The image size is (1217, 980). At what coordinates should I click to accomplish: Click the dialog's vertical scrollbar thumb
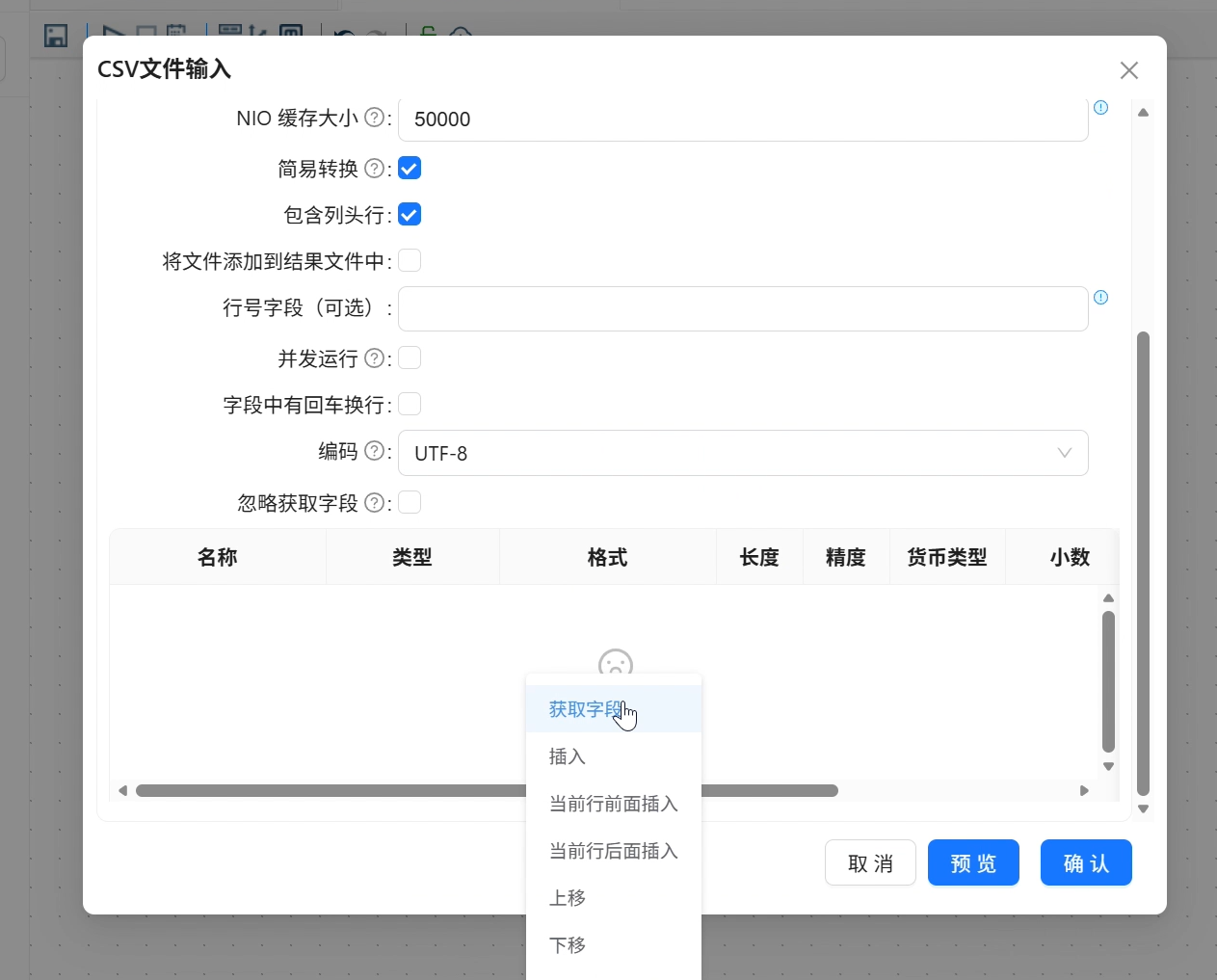click(x=1144, y=564)
